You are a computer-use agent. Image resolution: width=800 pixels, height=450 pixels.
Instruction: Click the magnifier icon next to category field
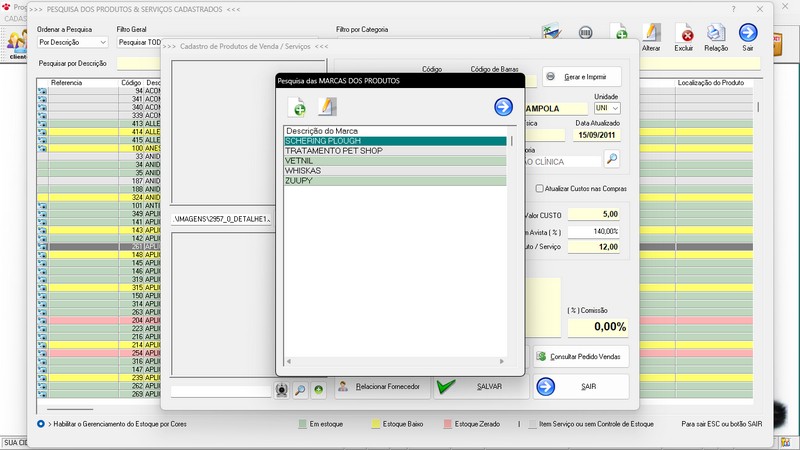(612, 159)
